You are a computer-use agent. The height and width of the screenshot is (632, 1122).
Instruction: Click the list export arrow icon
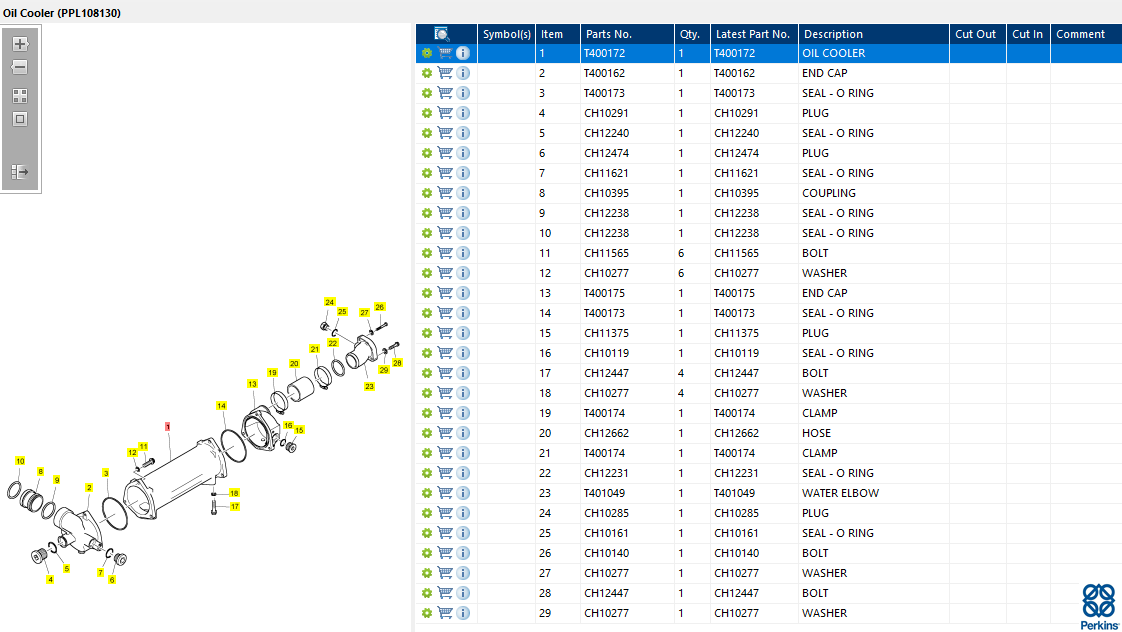pos(20,172)
